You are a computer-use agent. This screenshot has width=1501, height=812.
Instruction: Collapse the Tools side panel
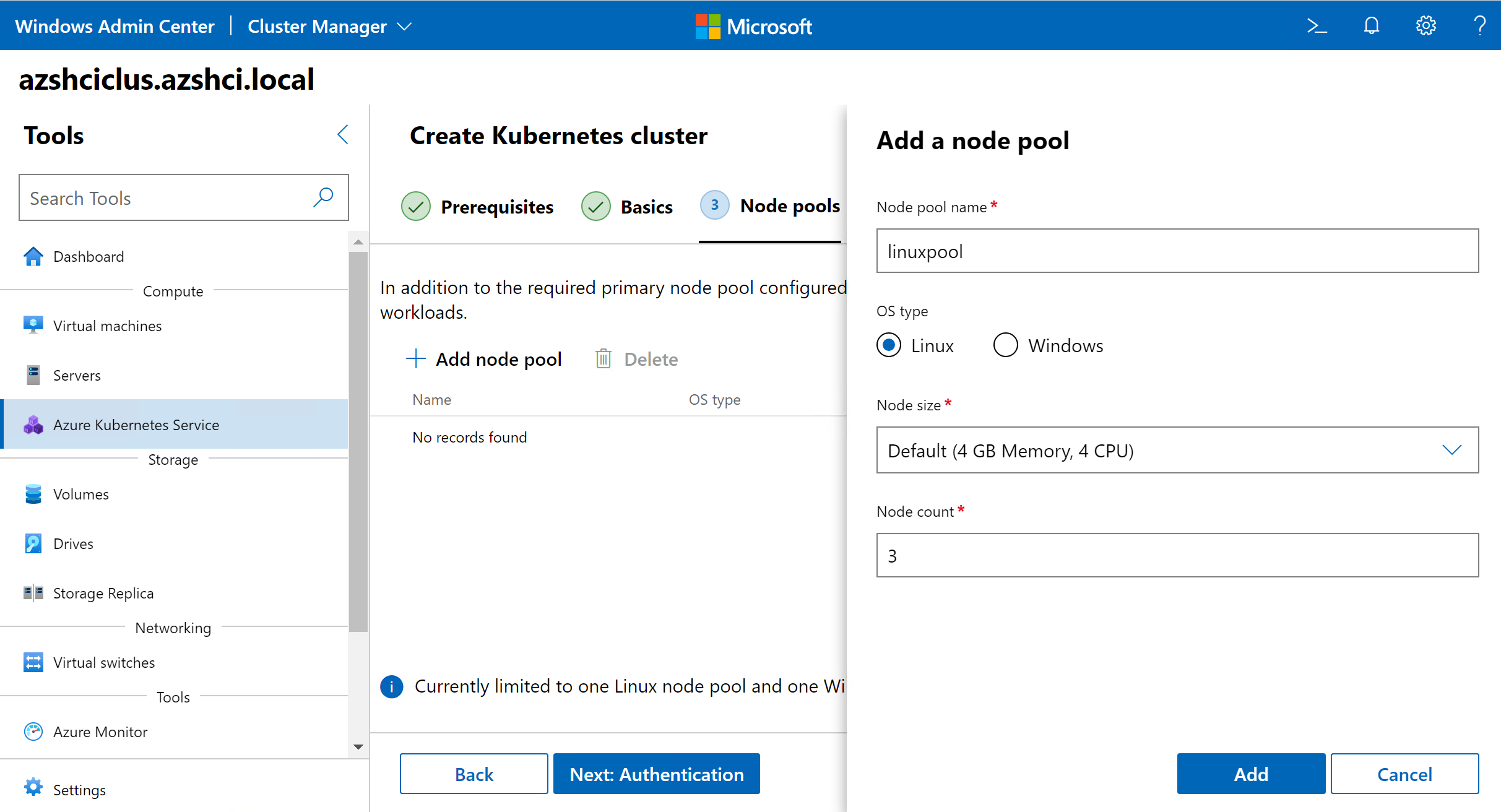coord(343,134)
